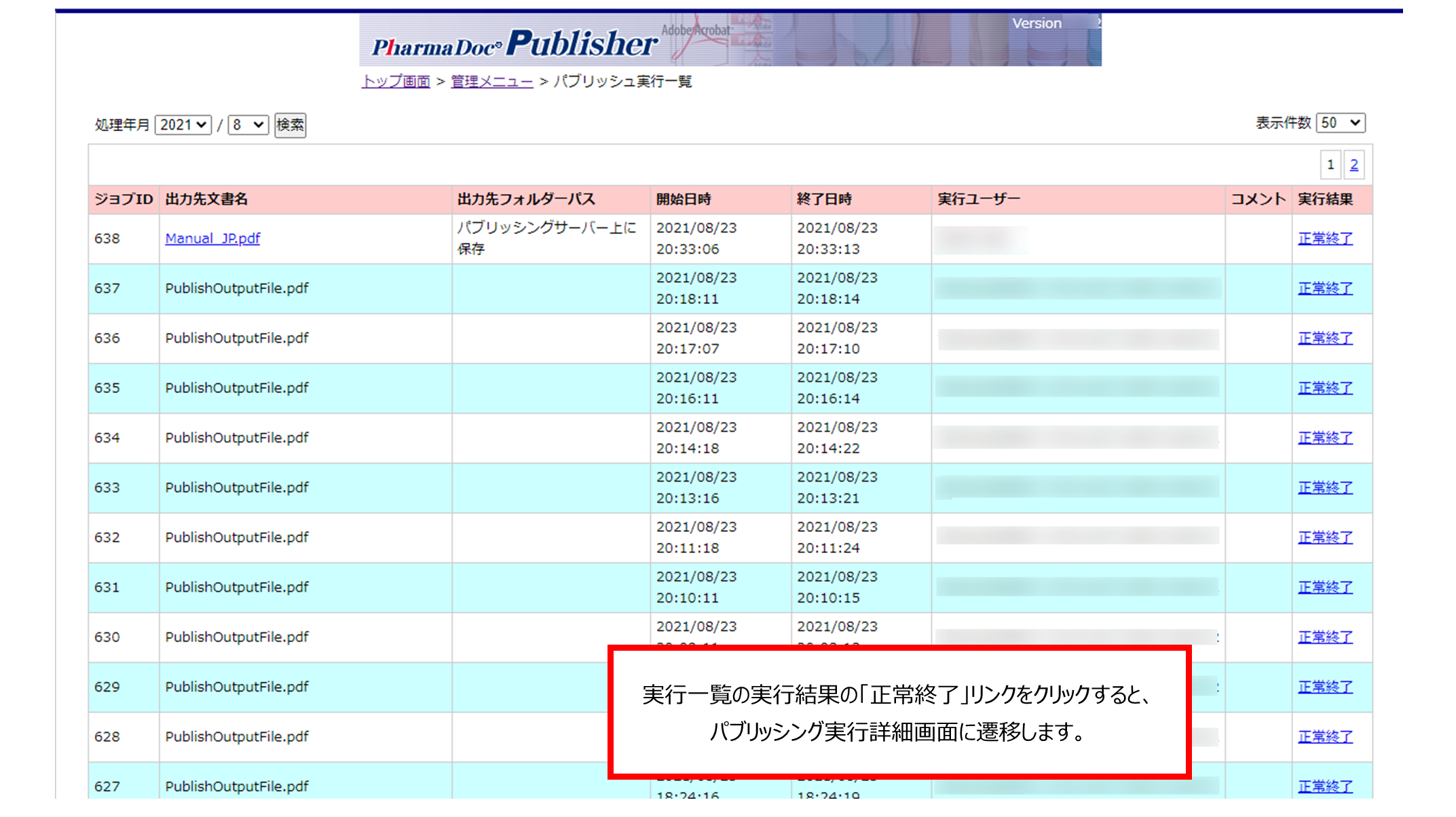1456x817 pixels.
Task: Open the year 2021 dropdown
Action: [x=183, y=125]
